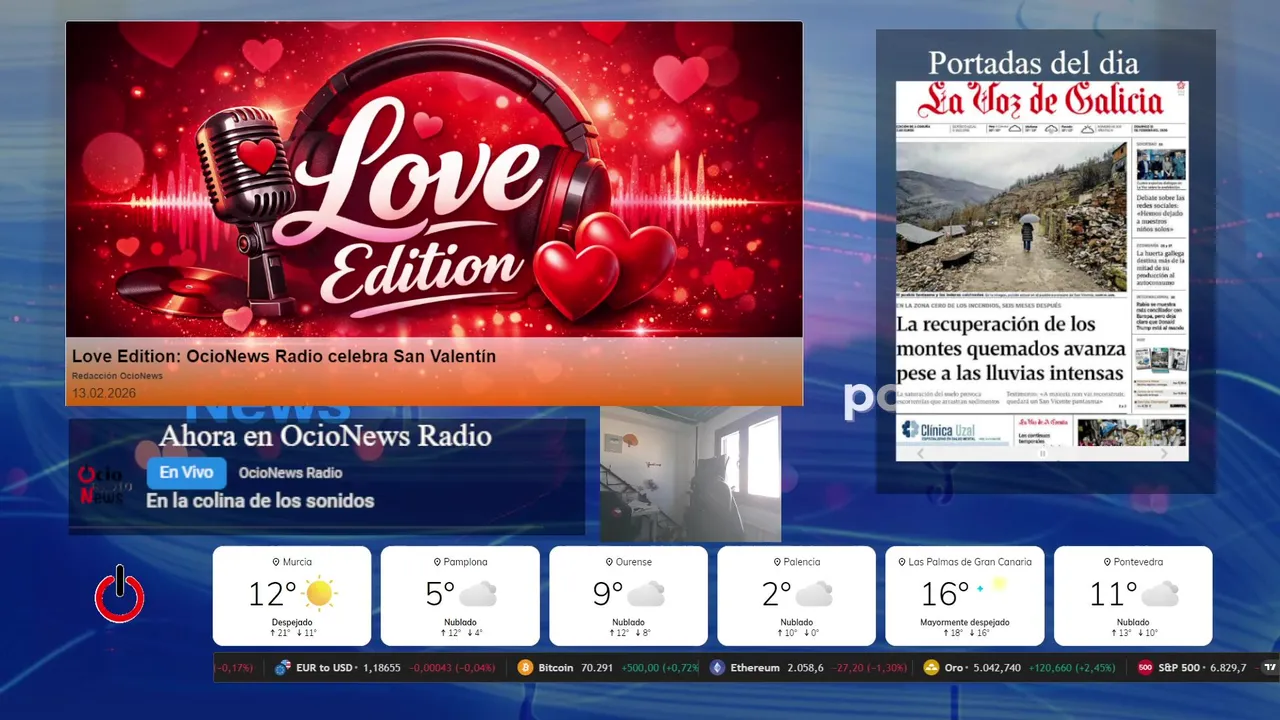This screenshot has width=1280, height=720.
Task: Click the orange Bitcoin icon in the ticker
Action: (x=525, y=667)
